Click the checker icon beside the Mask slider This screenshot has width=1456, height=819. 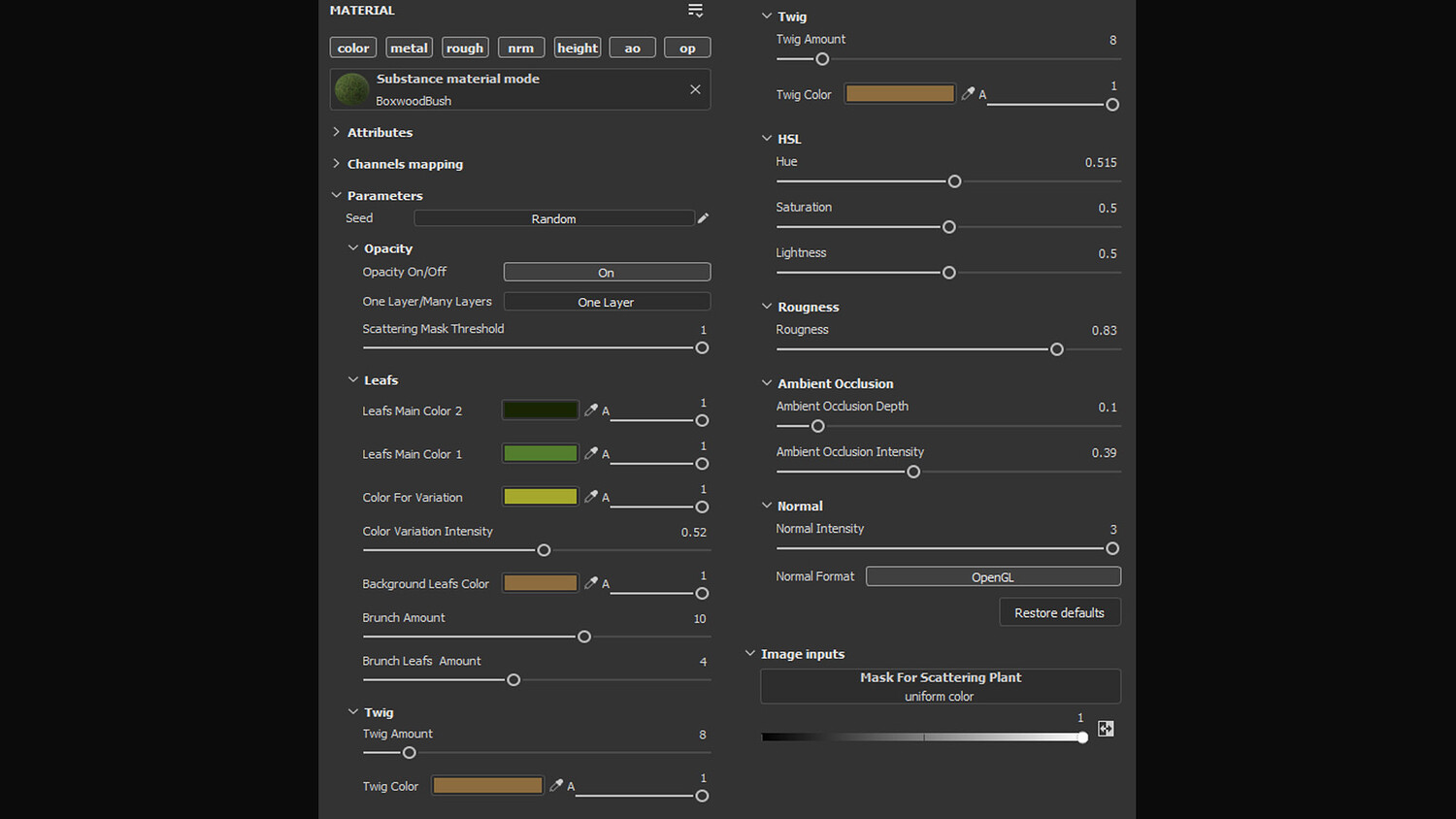[x=1106, y=729]
